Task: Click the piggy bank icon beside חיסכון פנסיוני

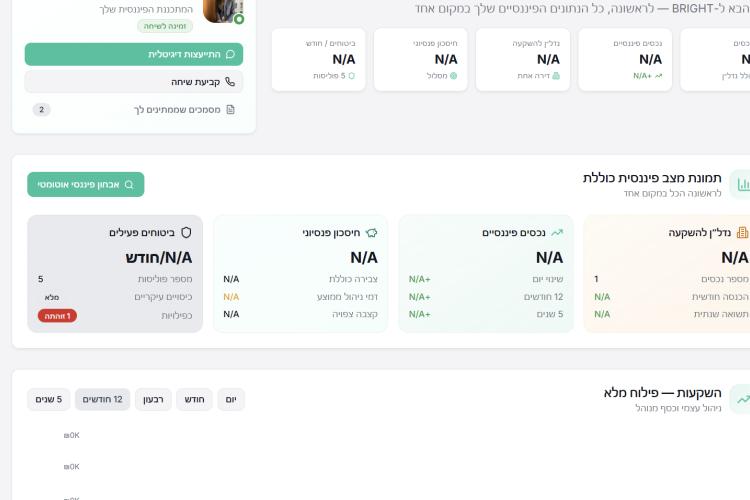Action: [371, 232]
